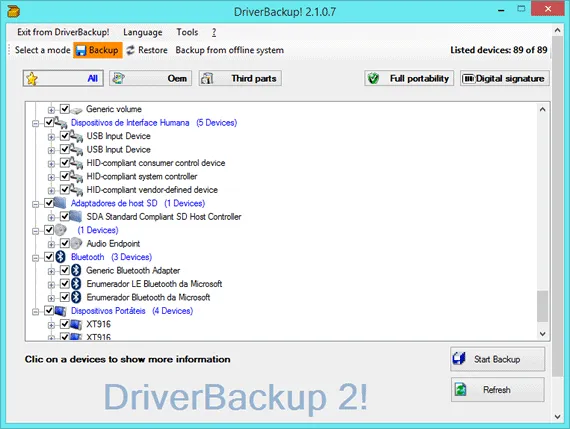This screenshot has width=570, height=429.
Task: Click the HID-compliant system controller icon
Action: click(76, 177)
